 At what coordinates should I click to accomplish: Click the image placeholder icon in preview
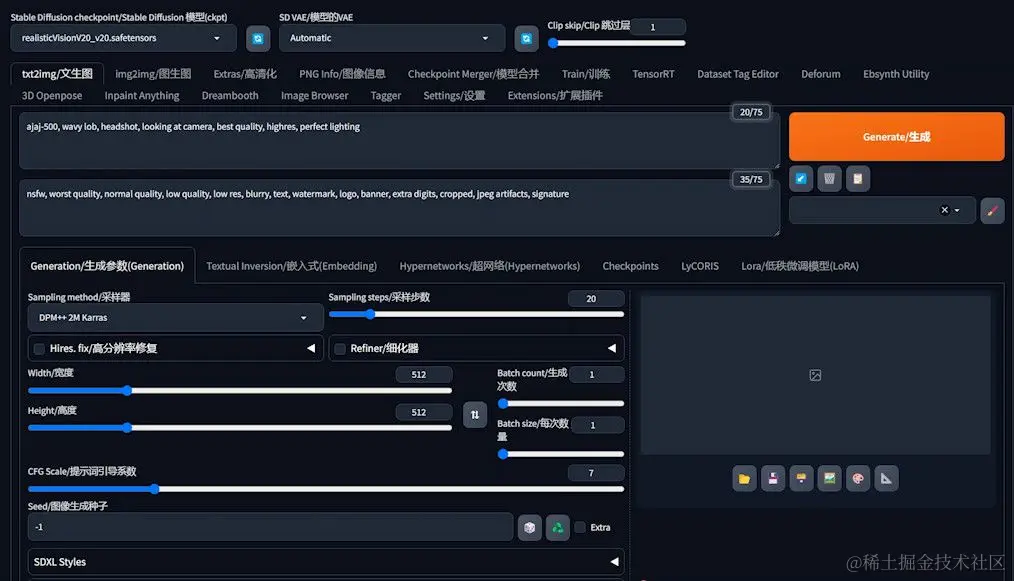point(815,375)
